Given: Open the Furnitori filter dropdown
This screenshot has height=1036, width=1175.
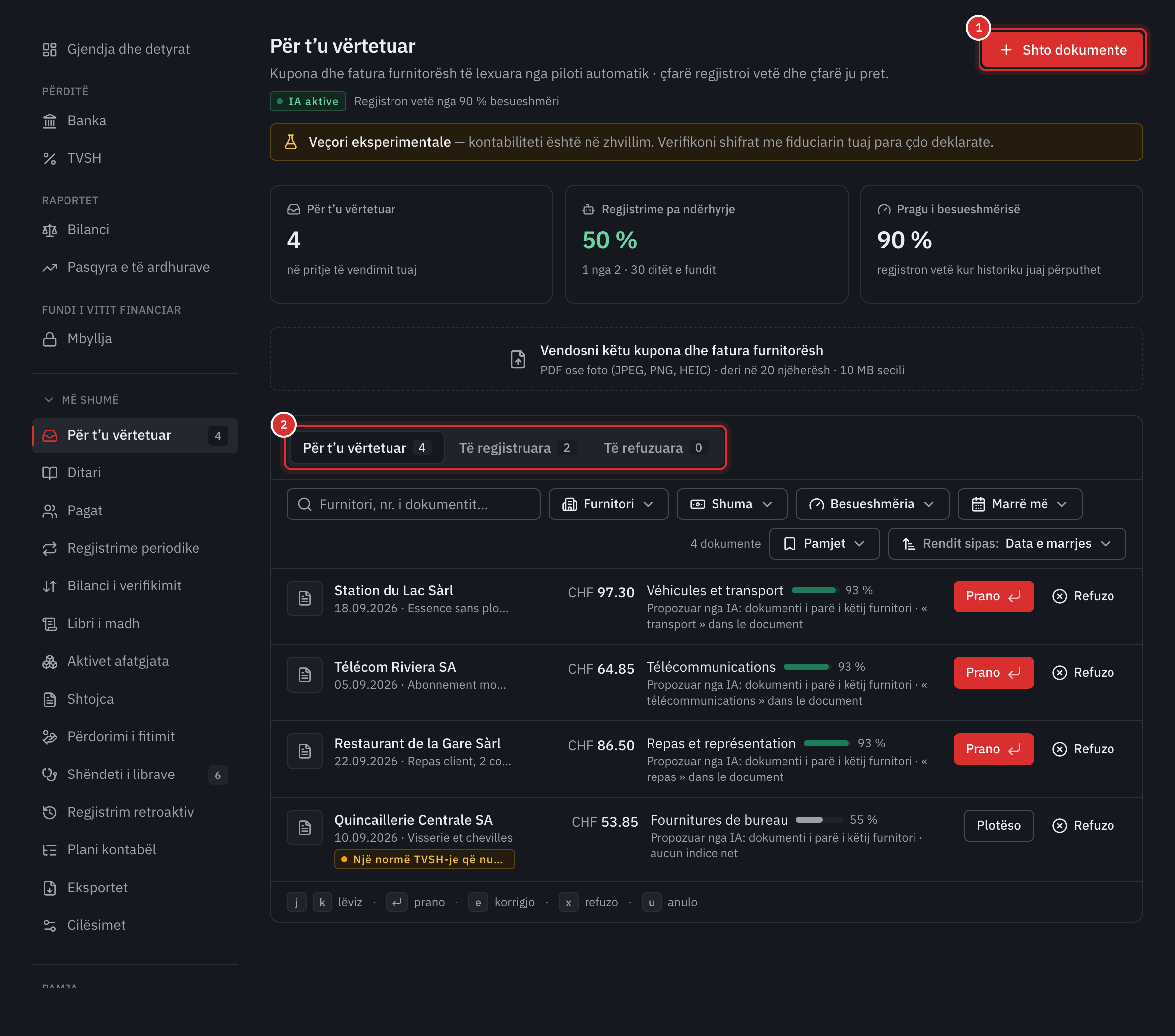Looking at the screenshot, I should pos(608,504).
